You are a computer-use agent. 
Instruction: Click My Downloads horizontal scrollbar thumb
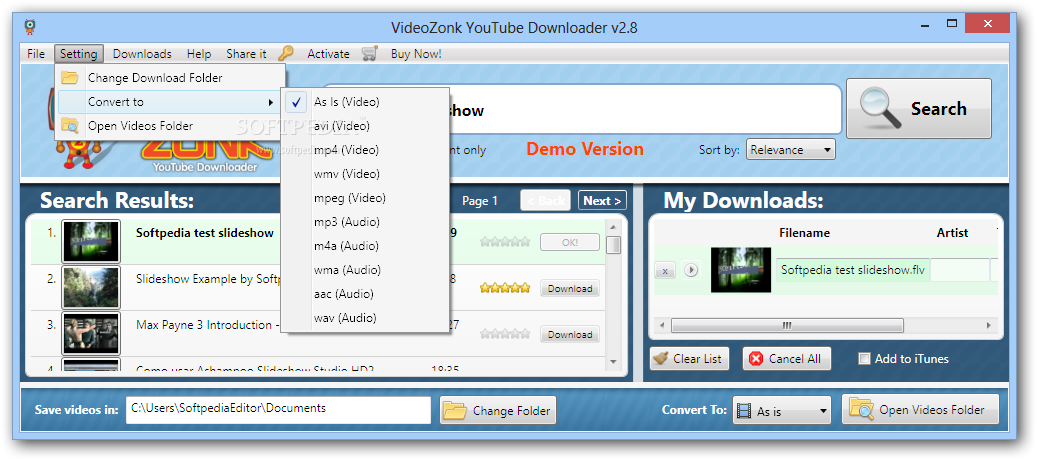point(787,326)
